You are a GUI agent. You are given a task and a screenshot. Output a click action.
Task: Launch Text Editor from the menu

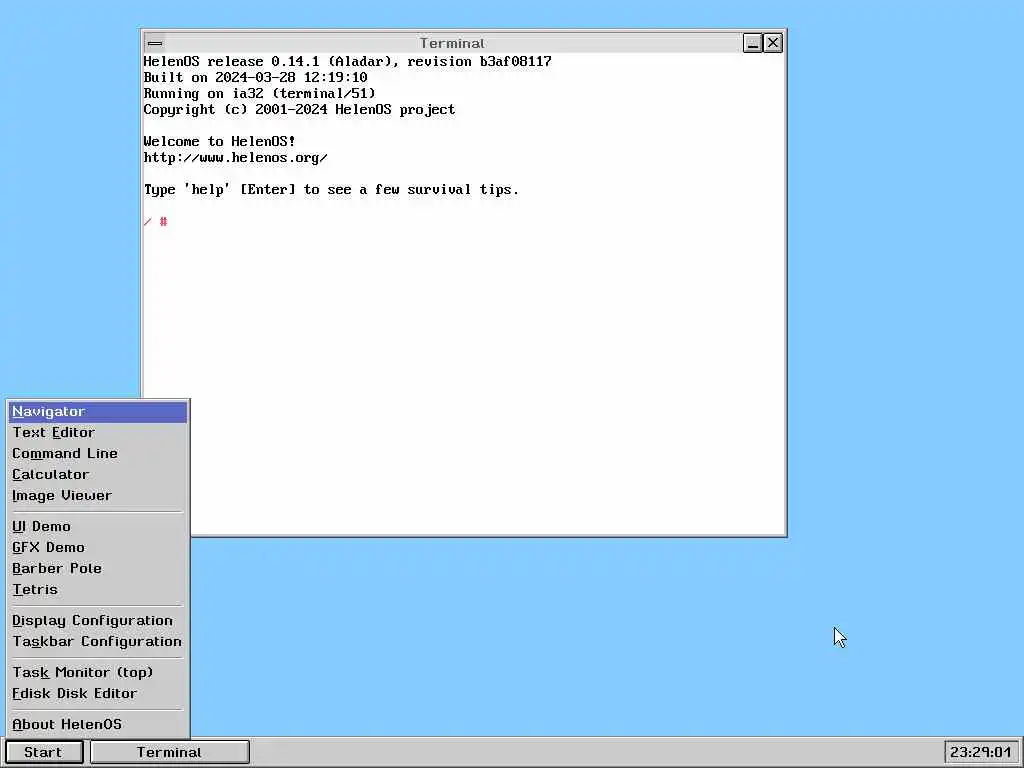click(98, 433)
